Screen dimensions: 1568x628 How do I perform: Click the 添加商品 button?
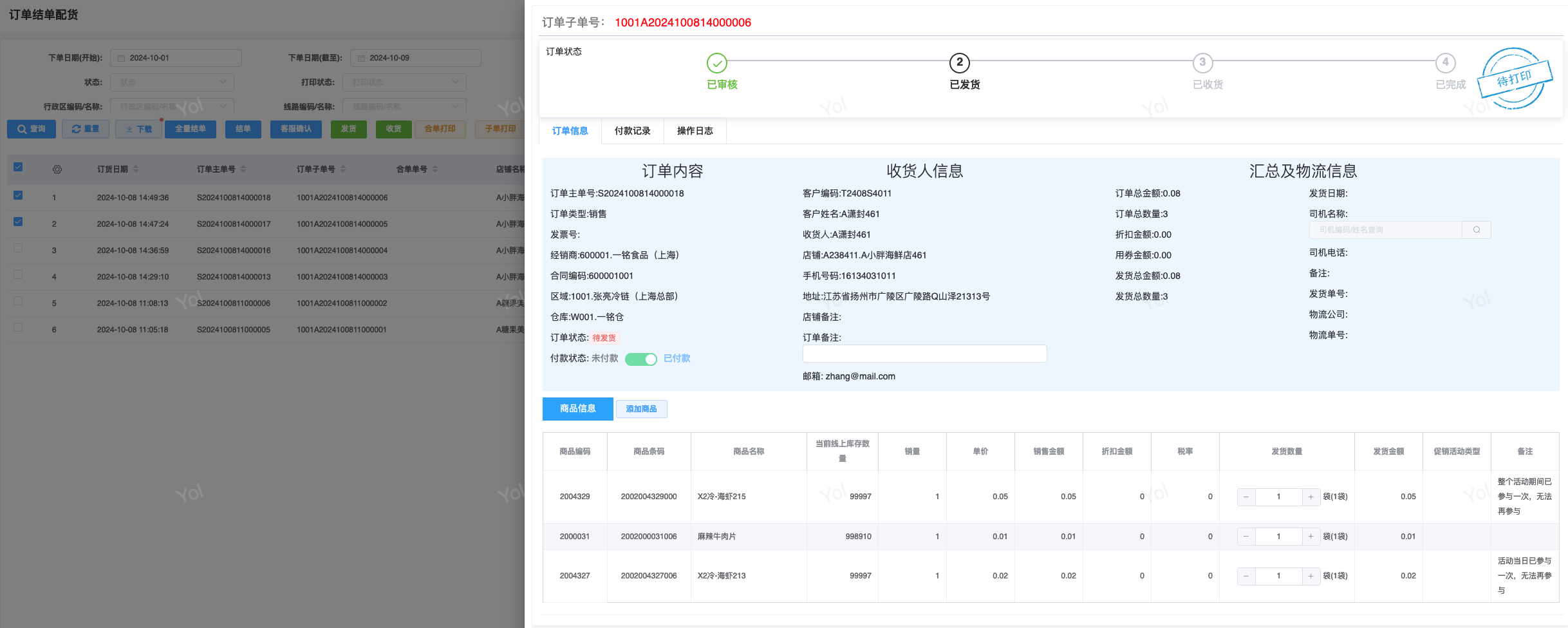tap(641, 409)
